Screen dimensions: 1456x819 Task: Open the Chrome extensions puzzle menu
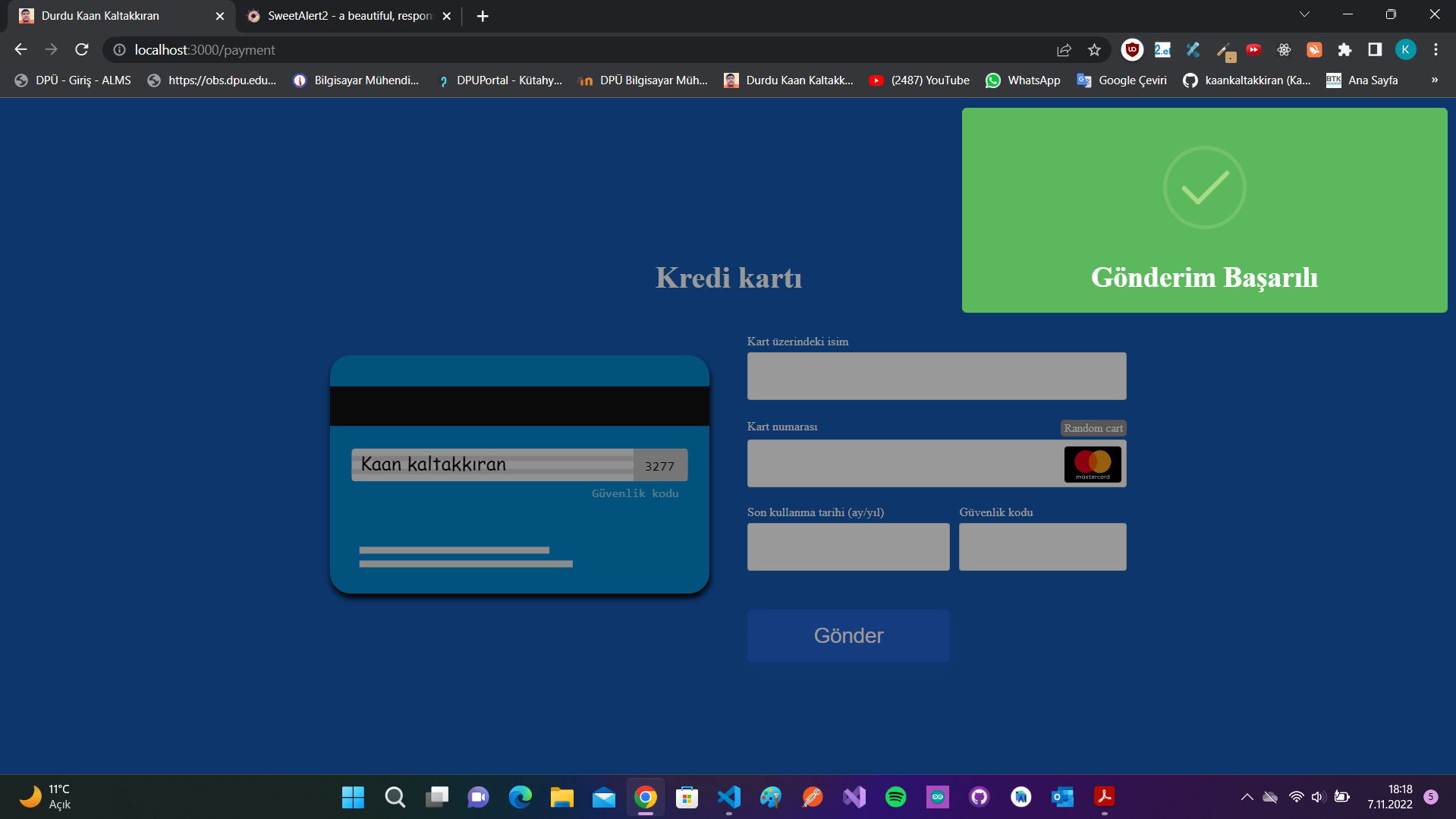[x=1344, y=49]
